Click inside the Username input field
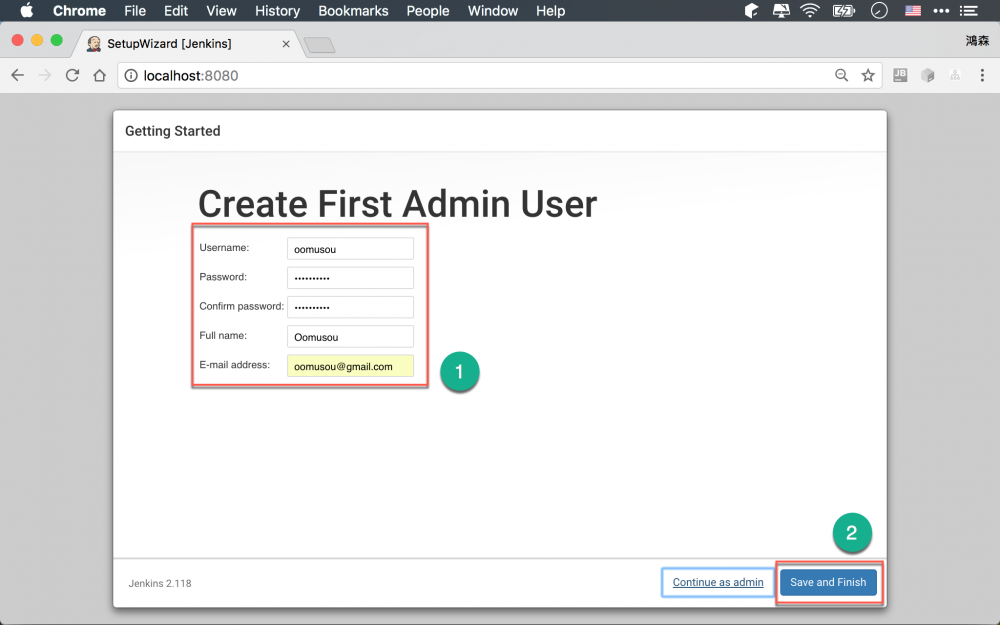The image size is (1000, 625). tap(350, 248)
